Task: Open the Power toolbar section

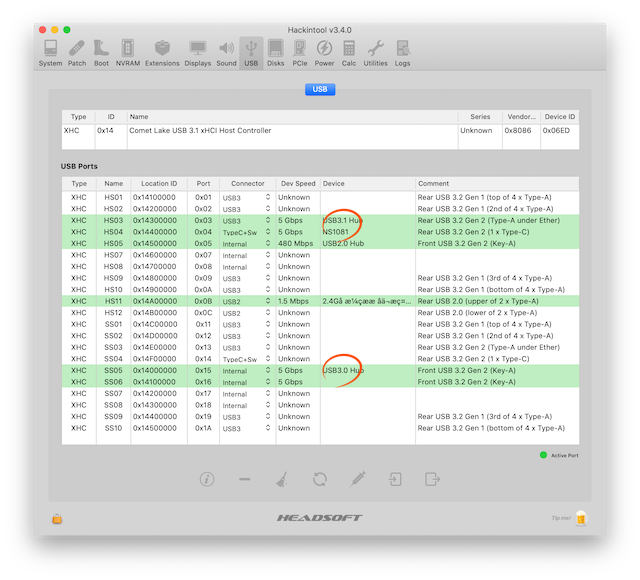Action: click(x=324, y=53)
